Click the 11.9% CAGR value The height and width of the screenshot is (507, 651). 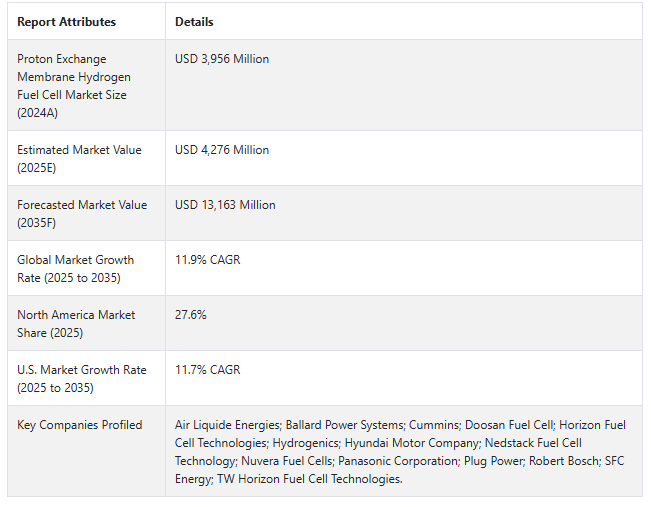tap(207, 260)
